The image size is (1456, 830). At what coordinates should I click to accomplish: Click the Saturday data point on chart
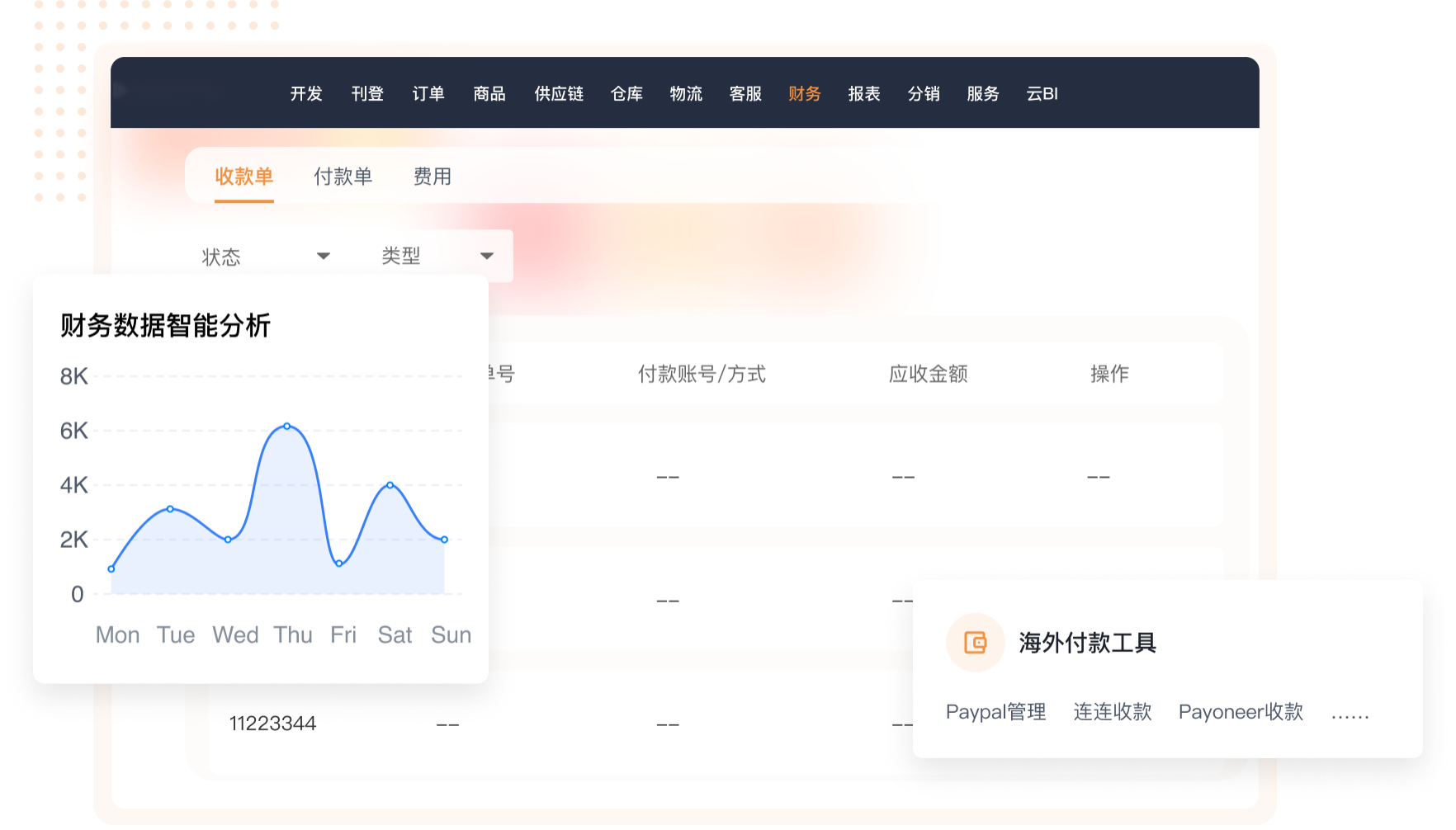click(390, 485)
